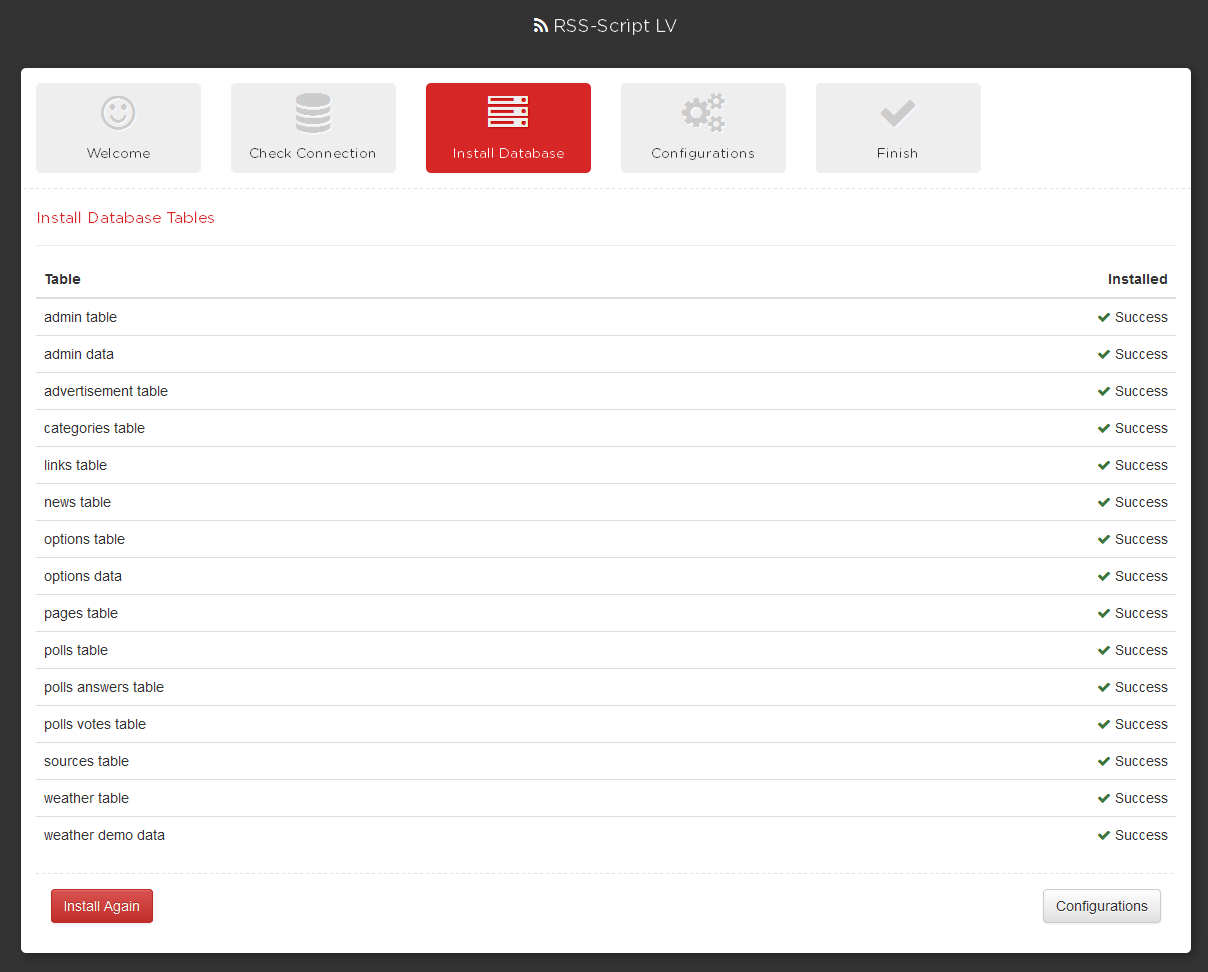
Task: Click the RSS-Script LV title text
Action: coord(615,26)
